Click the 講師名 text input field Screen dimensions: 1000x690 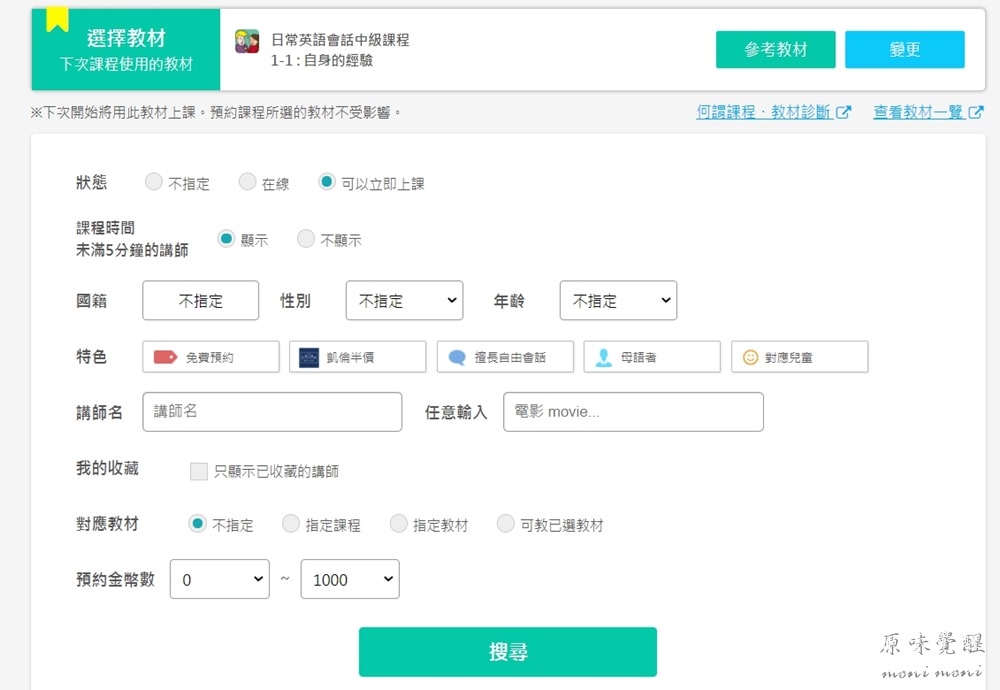[x=272, y=412]
